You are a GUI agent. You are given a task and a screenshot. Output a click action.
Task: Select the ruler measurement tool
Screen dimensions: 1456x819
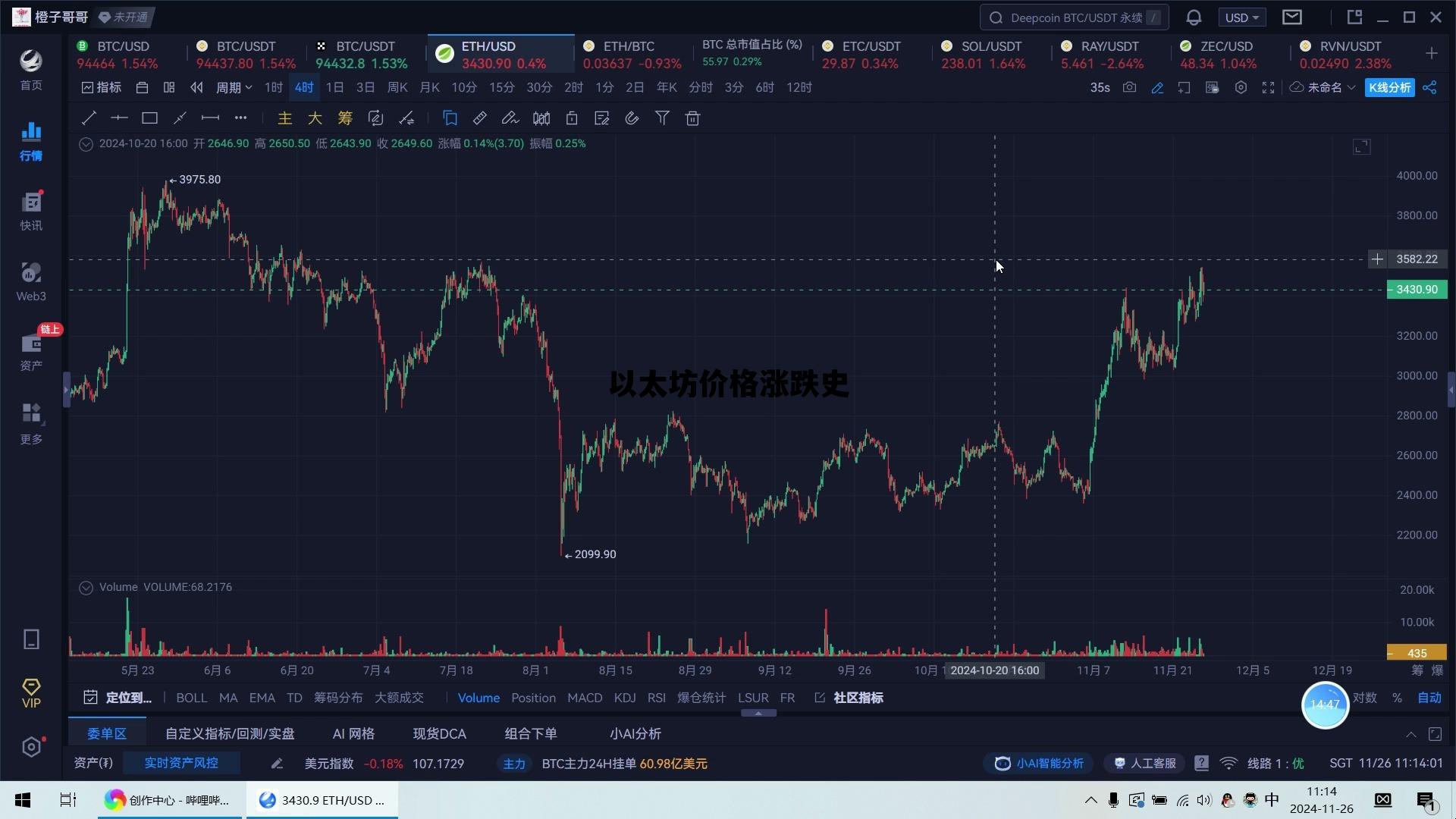pyautogui.click(x=480, y=118)
